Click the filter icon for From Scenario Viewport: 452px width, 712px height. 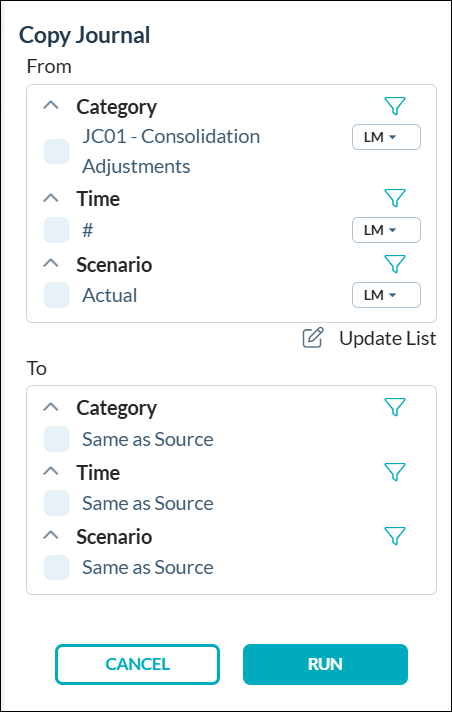point(395,264)
